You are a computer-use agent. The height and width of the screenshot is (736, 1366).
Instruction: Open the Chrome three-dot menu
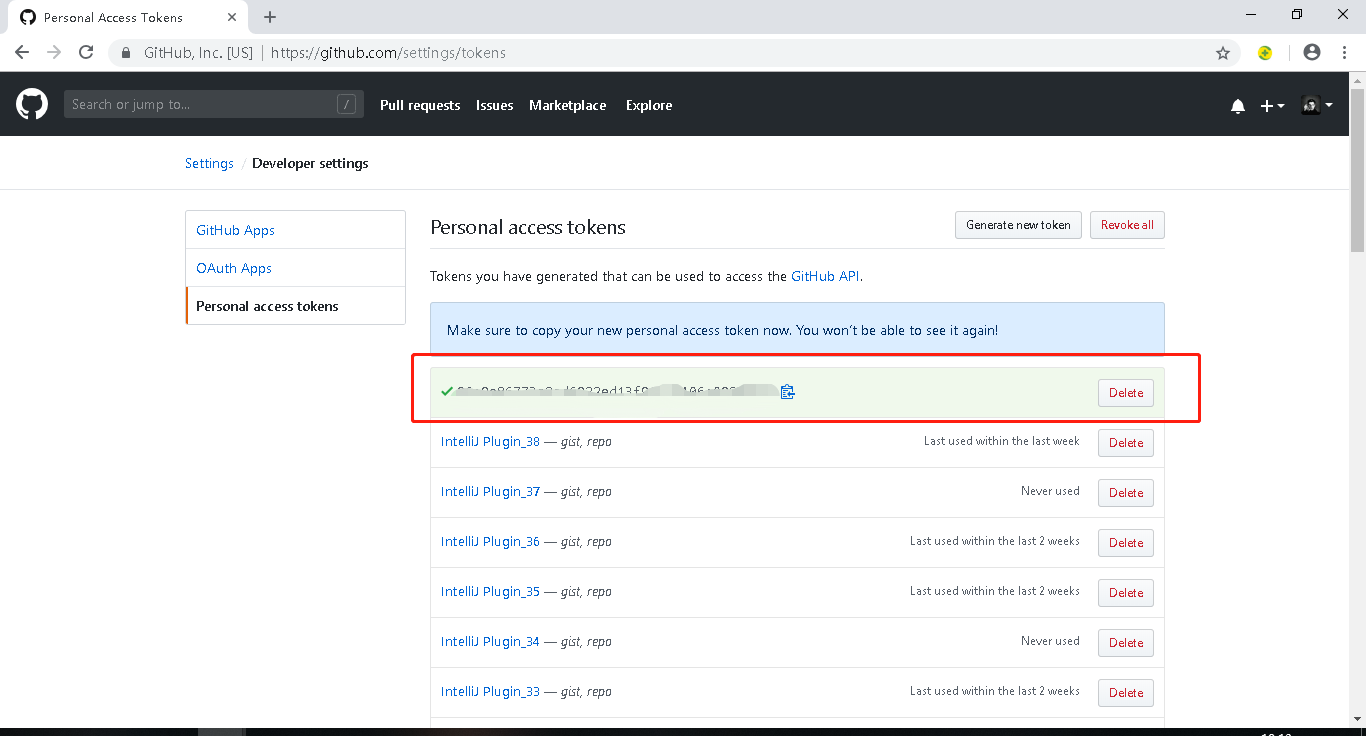tap(1345, 53)
